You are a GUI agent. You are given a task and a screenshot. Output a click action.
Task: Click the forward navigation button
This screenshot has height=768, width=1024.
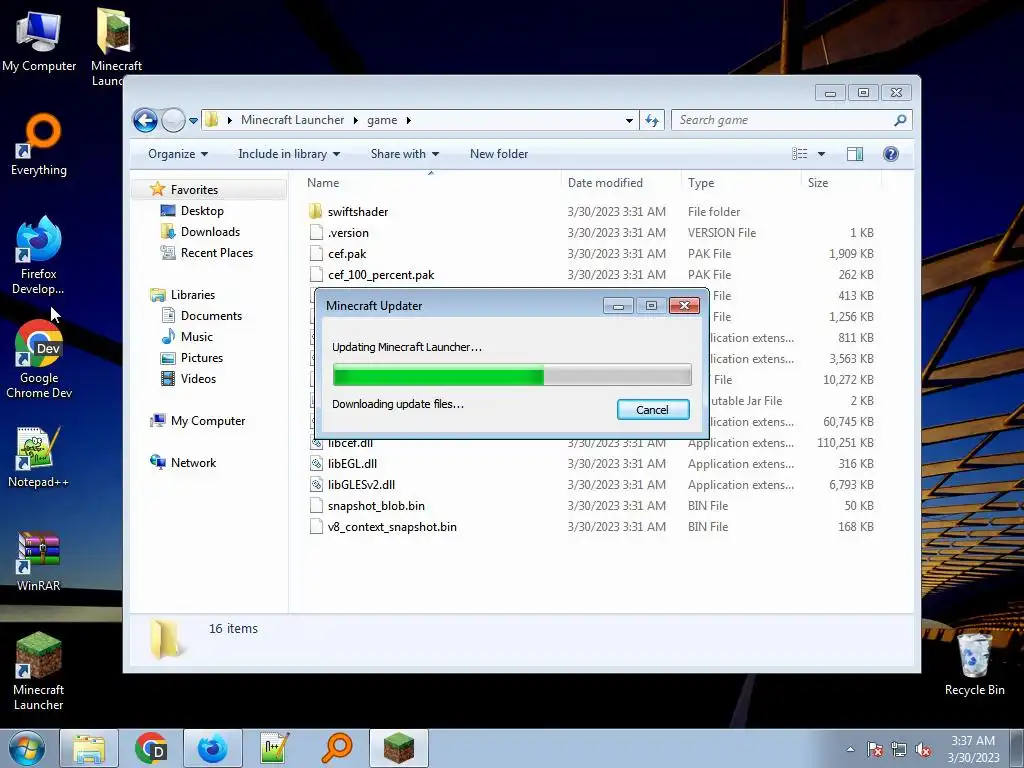[173, 120]
